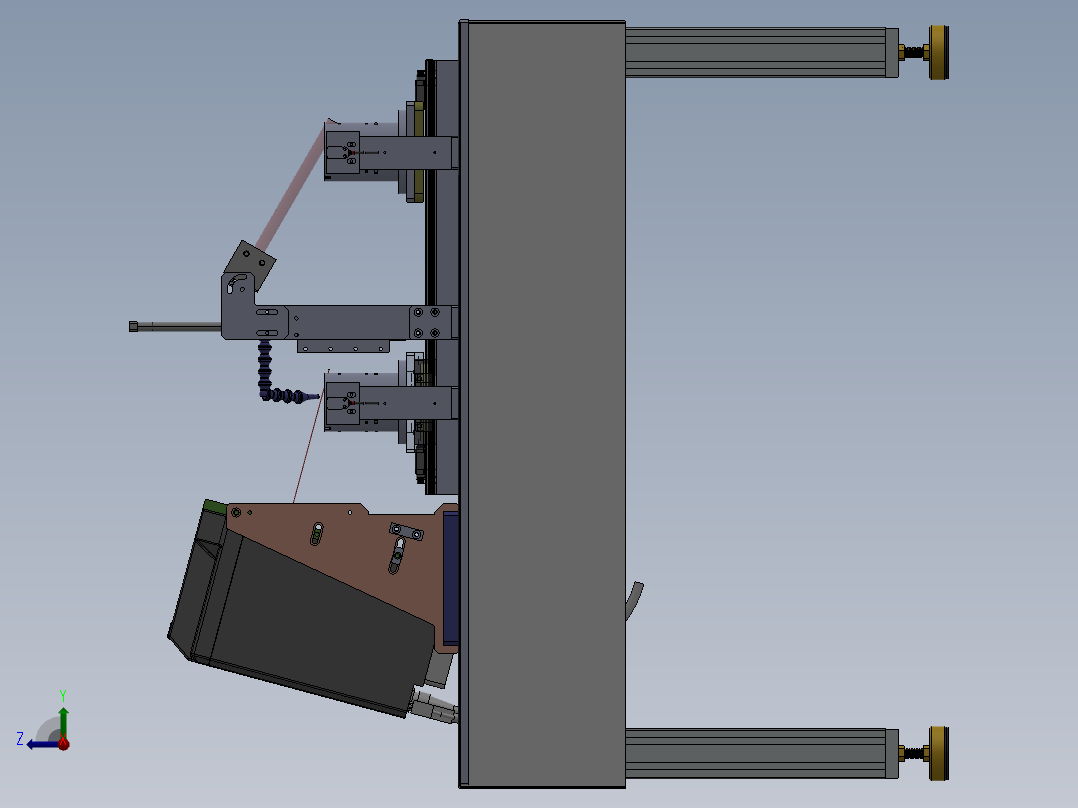Select the green corner piece on black housing
Screen dimensions: 1078x808
pyautogui.click(x=215, y=507)
